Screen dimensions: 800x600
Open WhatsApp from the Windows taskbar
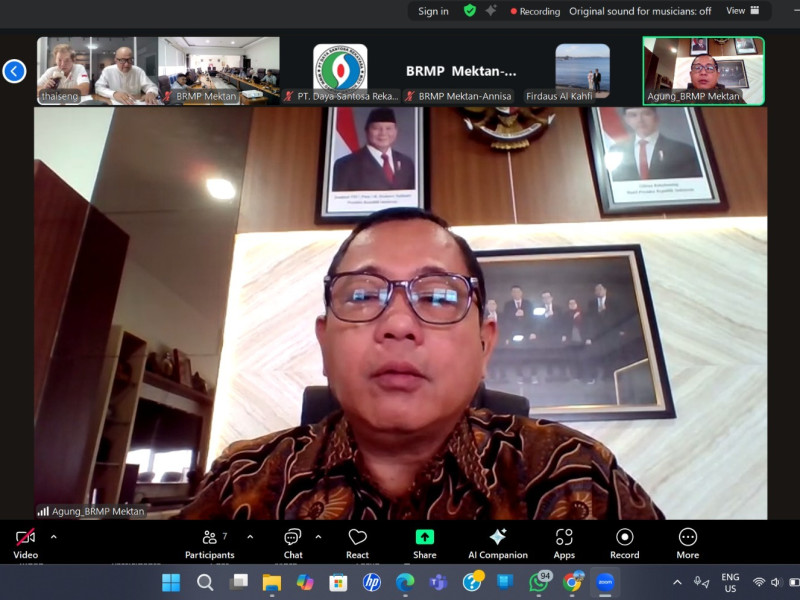(539, 582)
